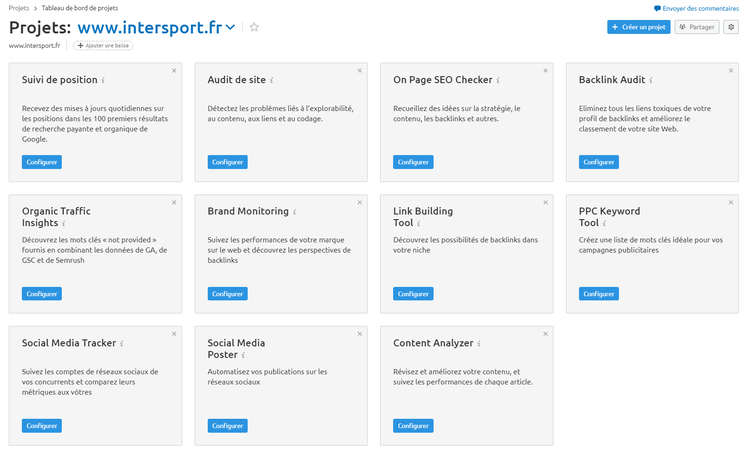
Task: Configure Content Analyzer
Action: (x=413, y=426)
